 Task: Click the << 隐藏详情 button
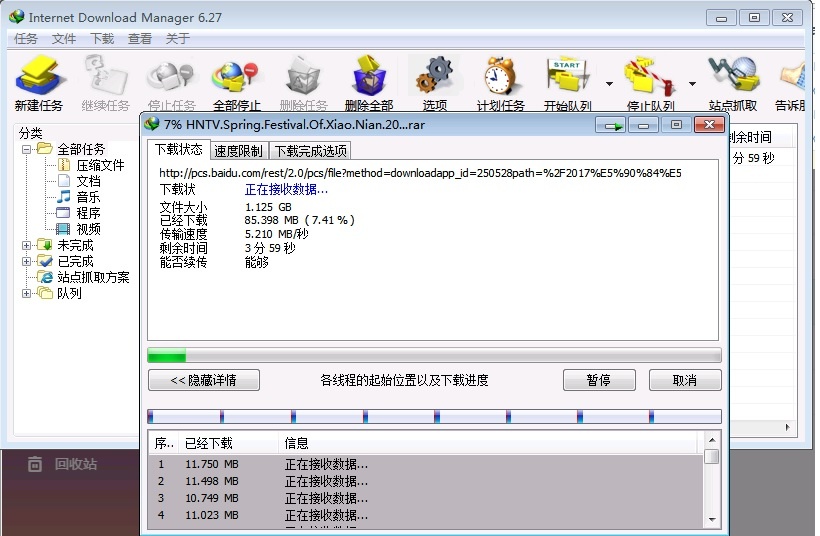pyautogui.click(x=204, y=381)
